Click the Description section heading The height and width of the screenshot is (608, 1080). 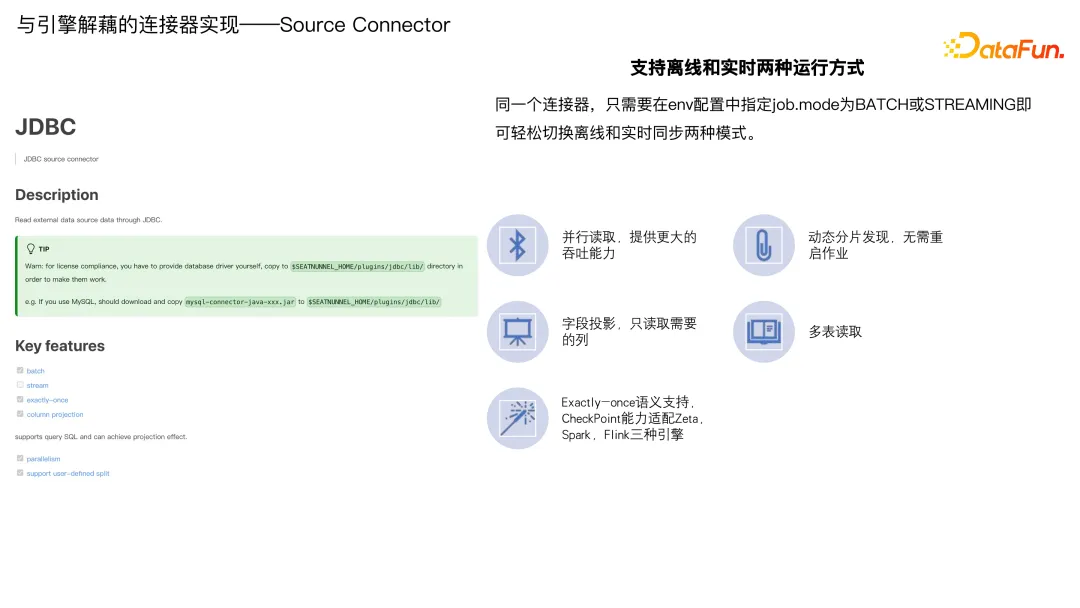(x=56, y=195)
